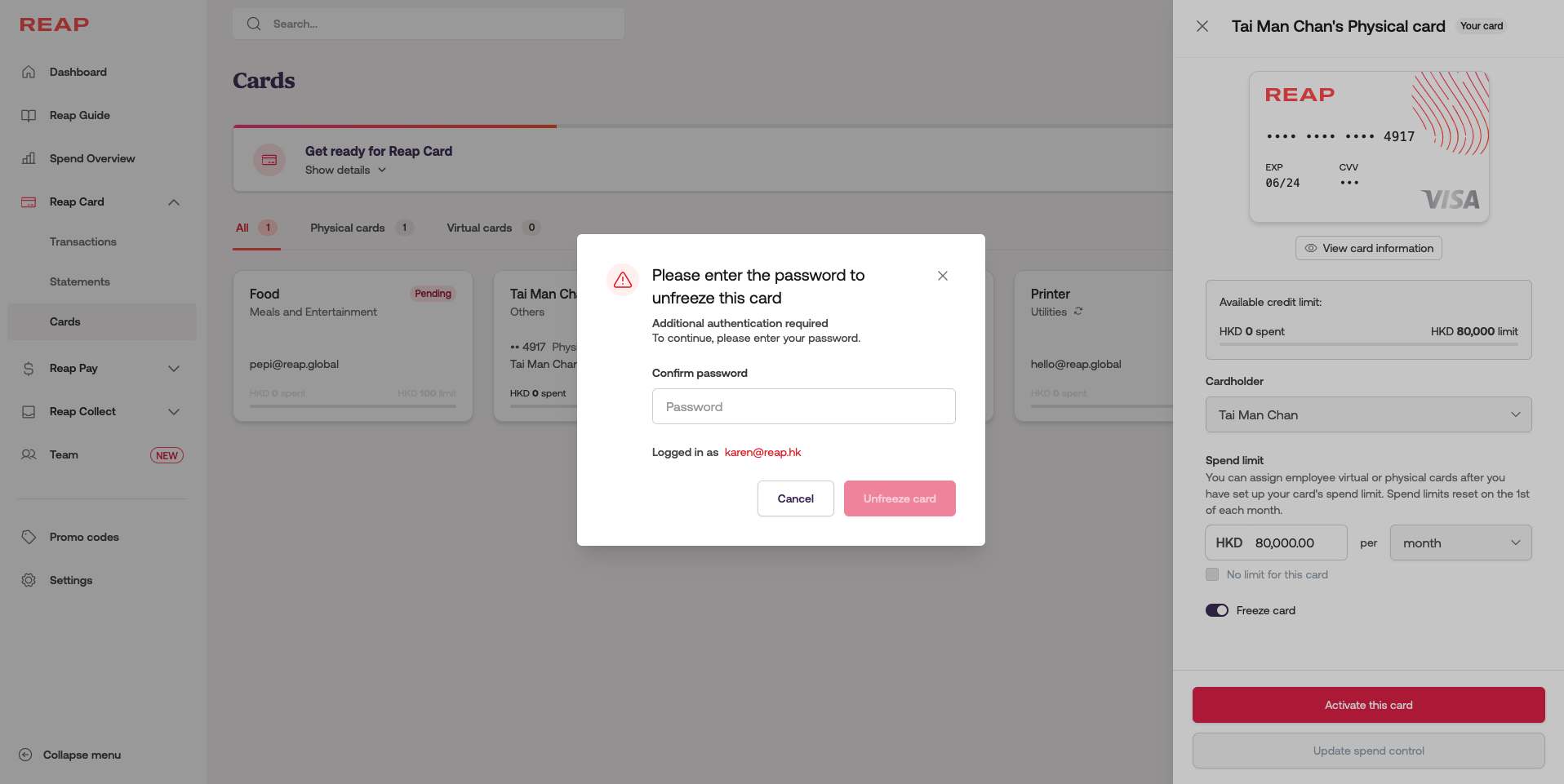Click the Team people icon in sidebar
This screenshot has width=1564, height=784.
pos(29,454)
